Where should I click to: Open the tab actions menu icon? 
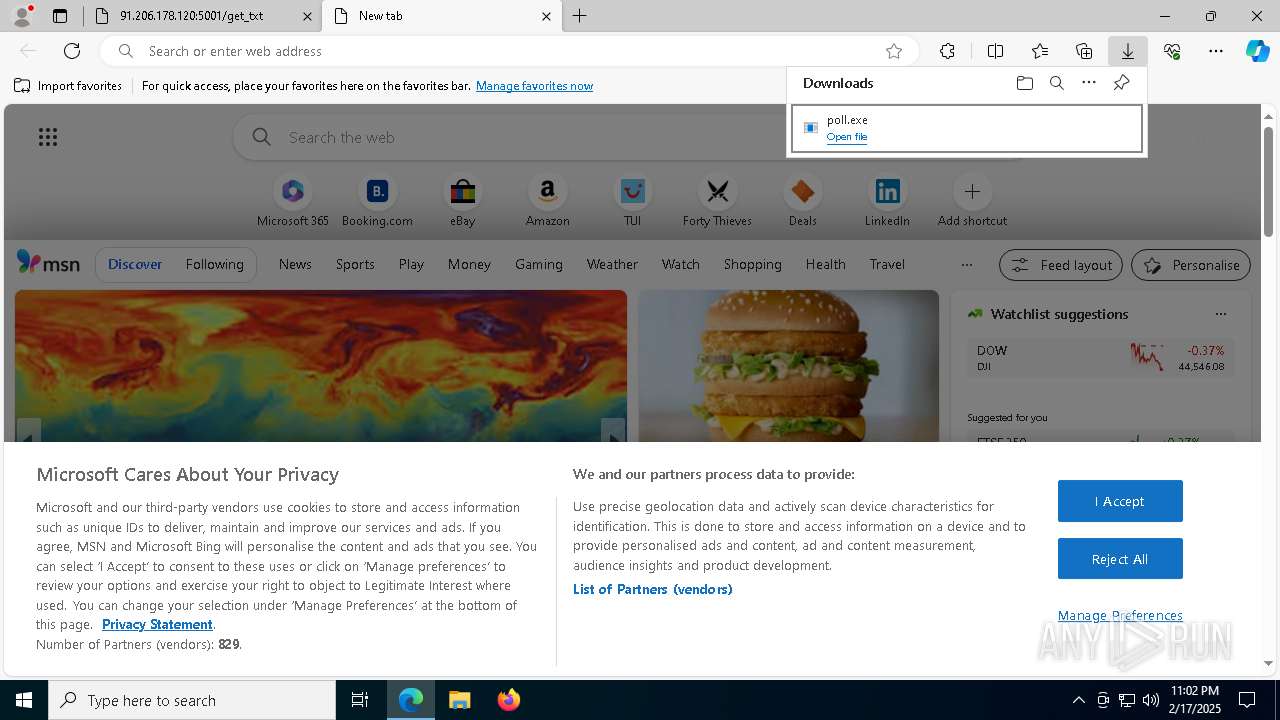coord(60,16)
